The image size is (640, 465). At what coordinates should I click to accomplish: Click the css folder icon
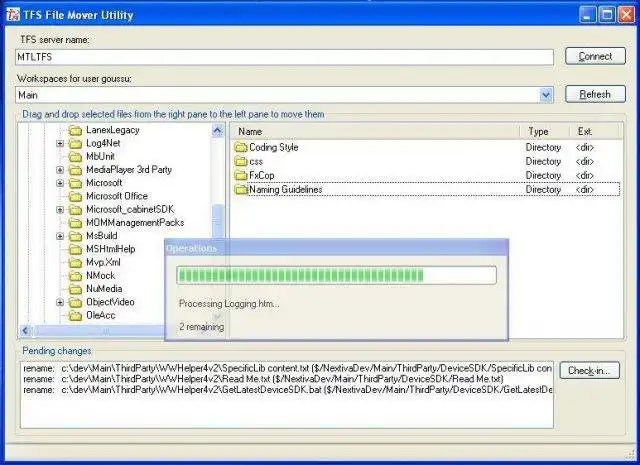[241, 162]
